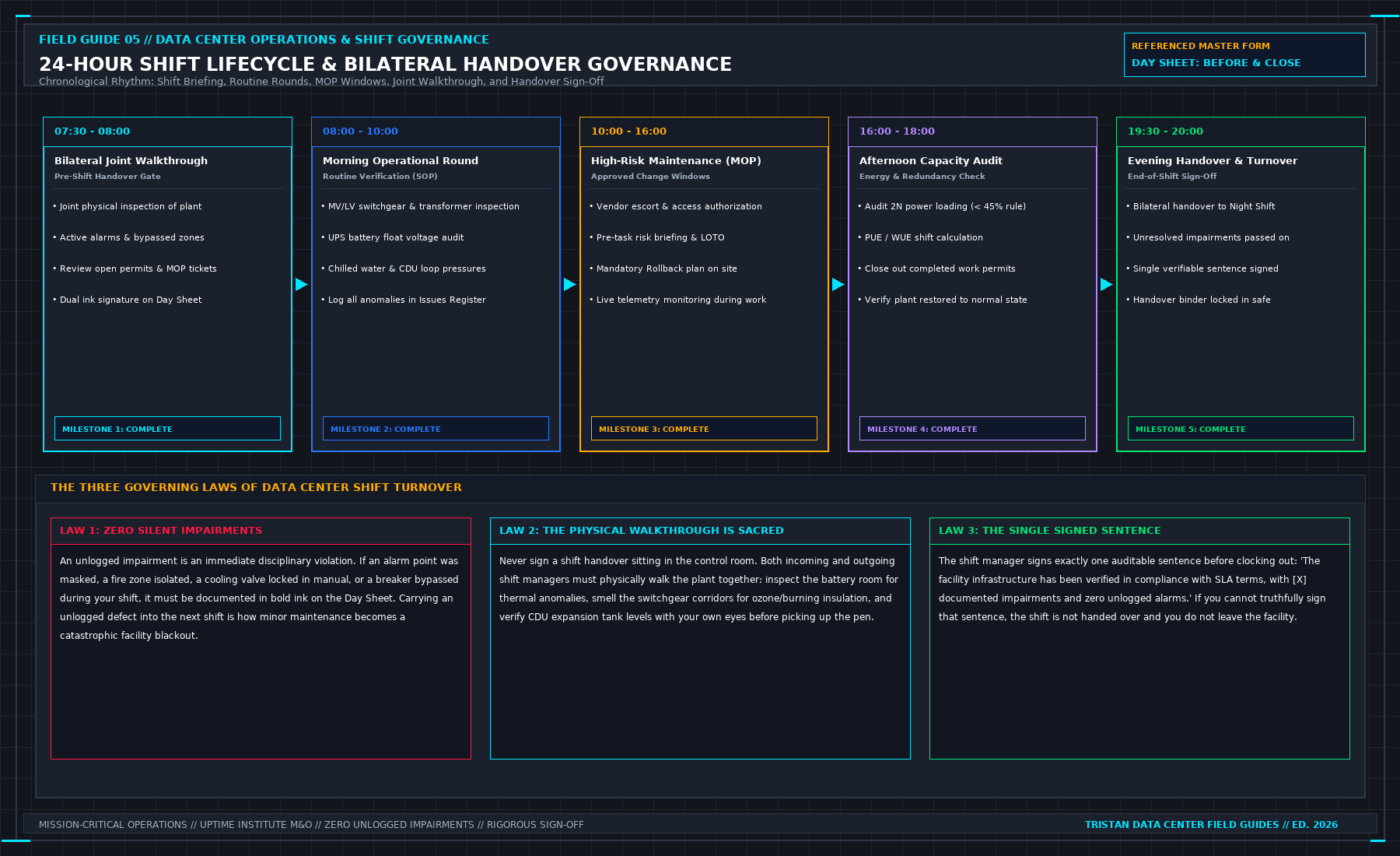The height and width of the screenshot is (856, 1400).
Task: Click 'Pre-task risk briefing & LOTO'
Action: click(657, 237)
